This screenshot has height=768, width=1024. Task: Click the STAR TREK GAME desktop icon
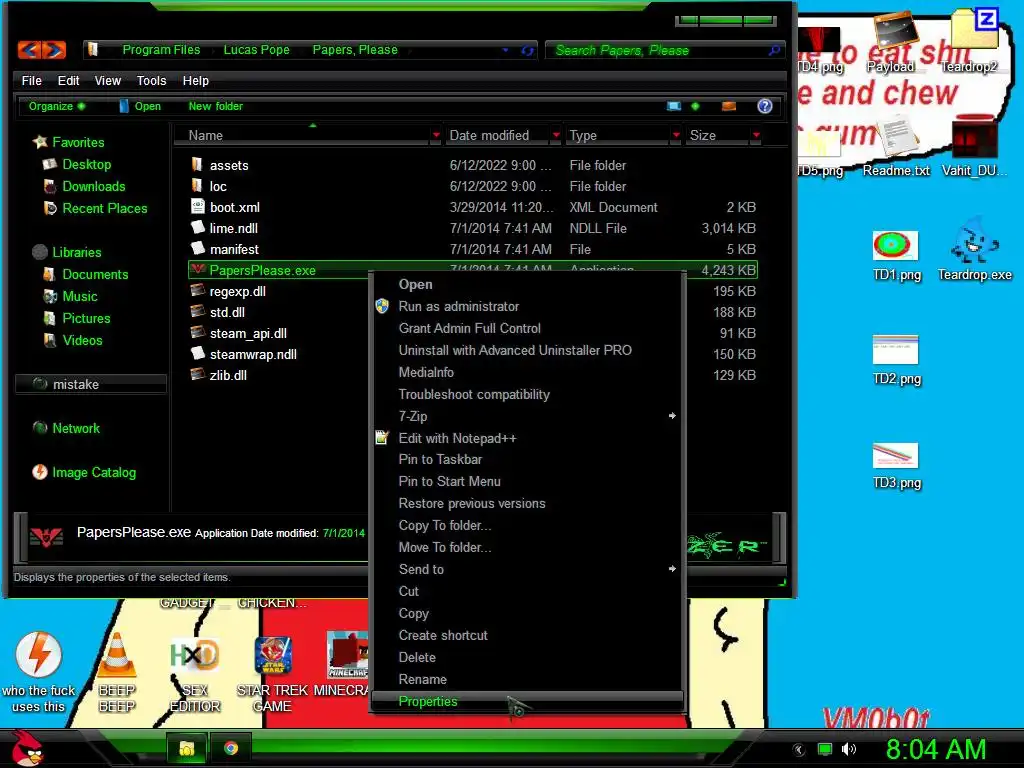coord(272,675)
